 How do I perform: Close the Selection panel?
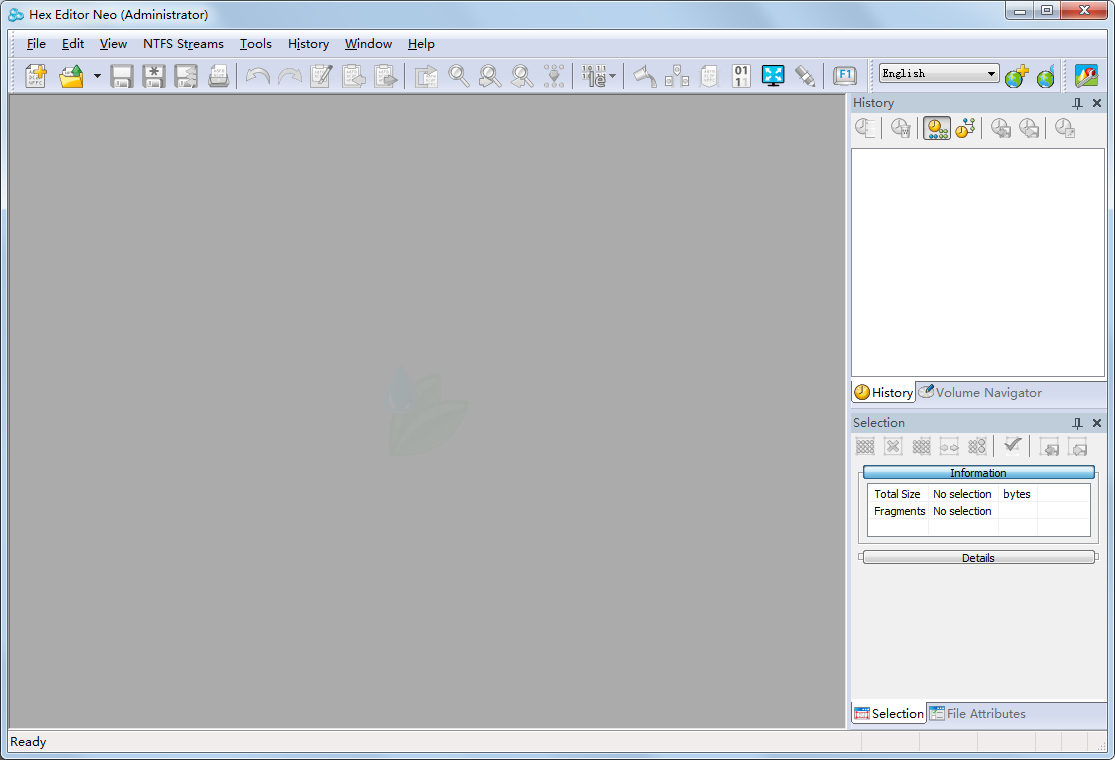coord(1097,423)
